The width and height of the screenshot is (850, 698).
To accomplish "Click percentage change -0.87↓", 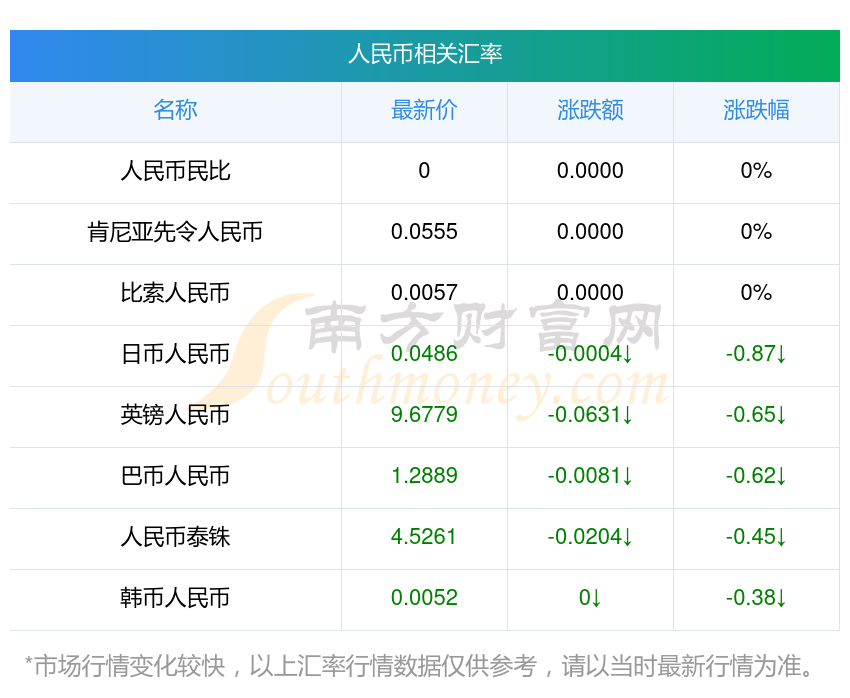I will point(756,354).
